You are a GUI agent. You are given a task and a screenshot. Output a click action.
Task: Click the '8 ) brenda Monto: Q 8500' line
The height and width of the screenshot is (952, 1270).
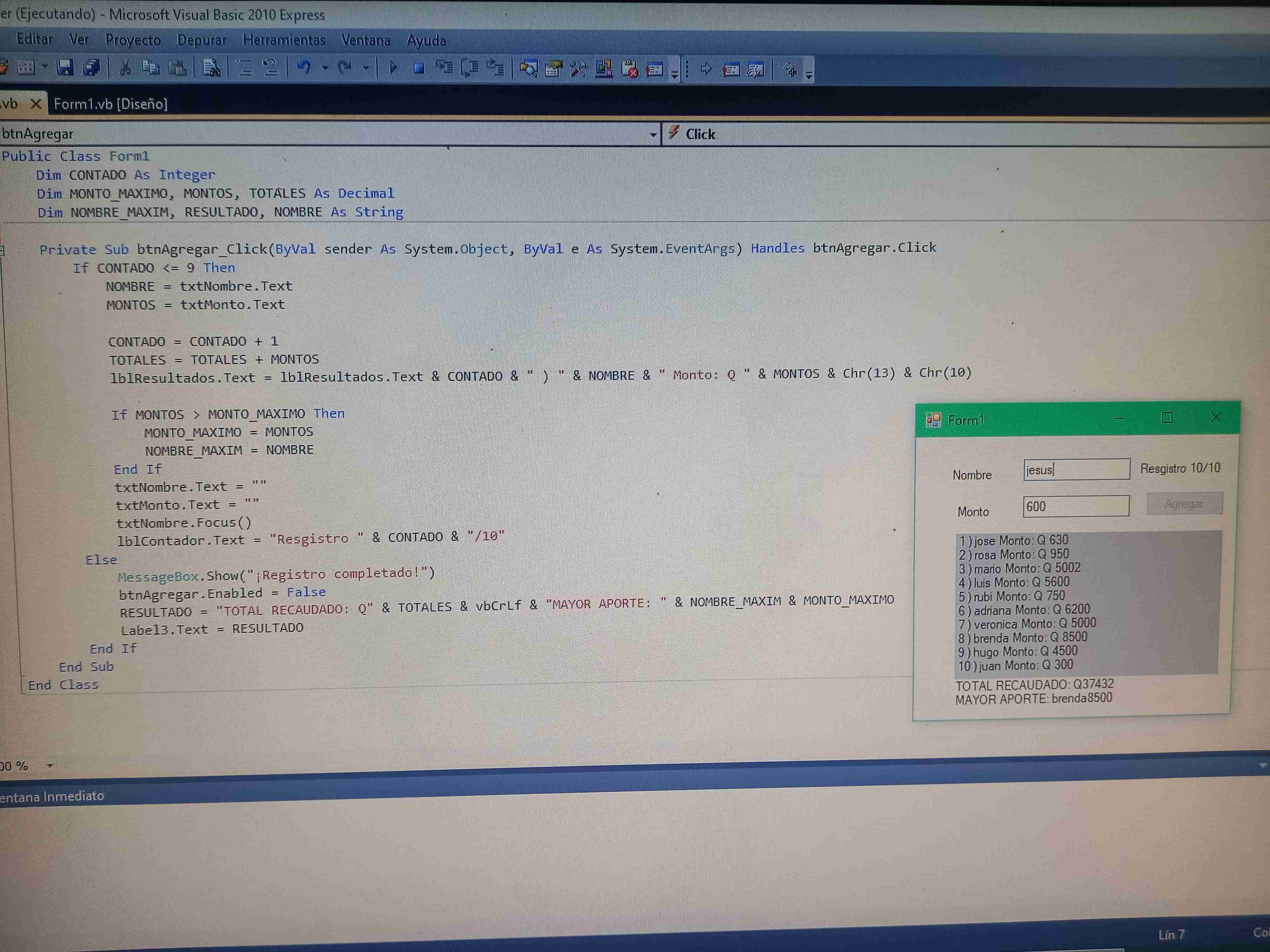(1022, 638)
